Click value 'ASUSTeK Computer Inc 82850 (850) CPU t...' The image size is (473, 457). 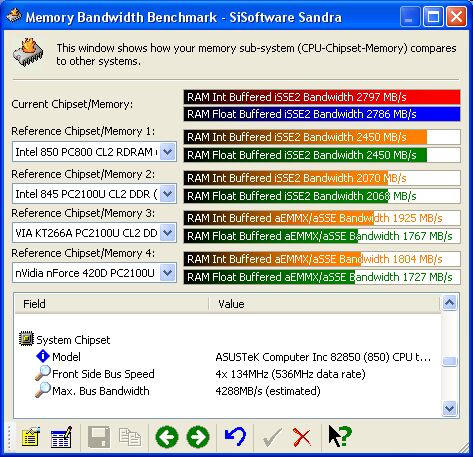tap(323, 357)
